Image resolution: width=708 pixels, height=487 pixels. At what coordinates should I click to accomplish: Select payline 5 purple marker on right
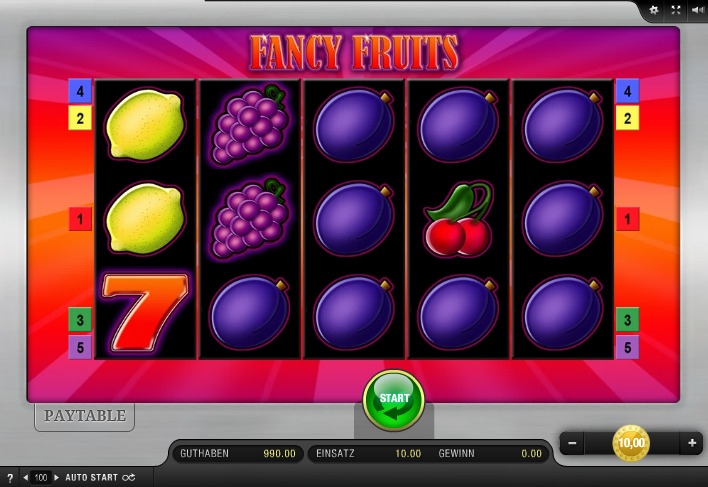pos(628,347)
